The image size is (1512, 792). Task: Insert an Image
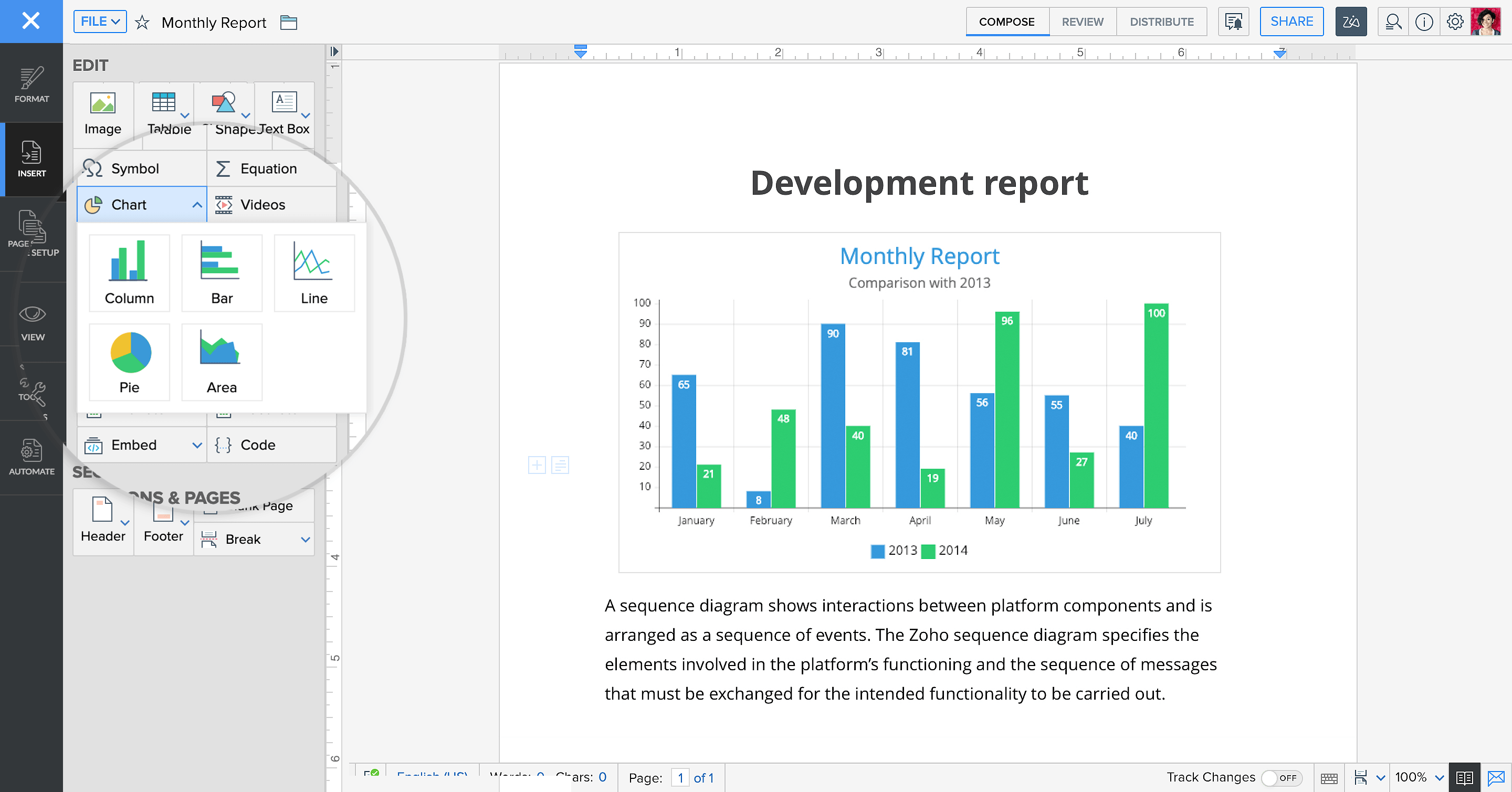[x=103, y=114]
